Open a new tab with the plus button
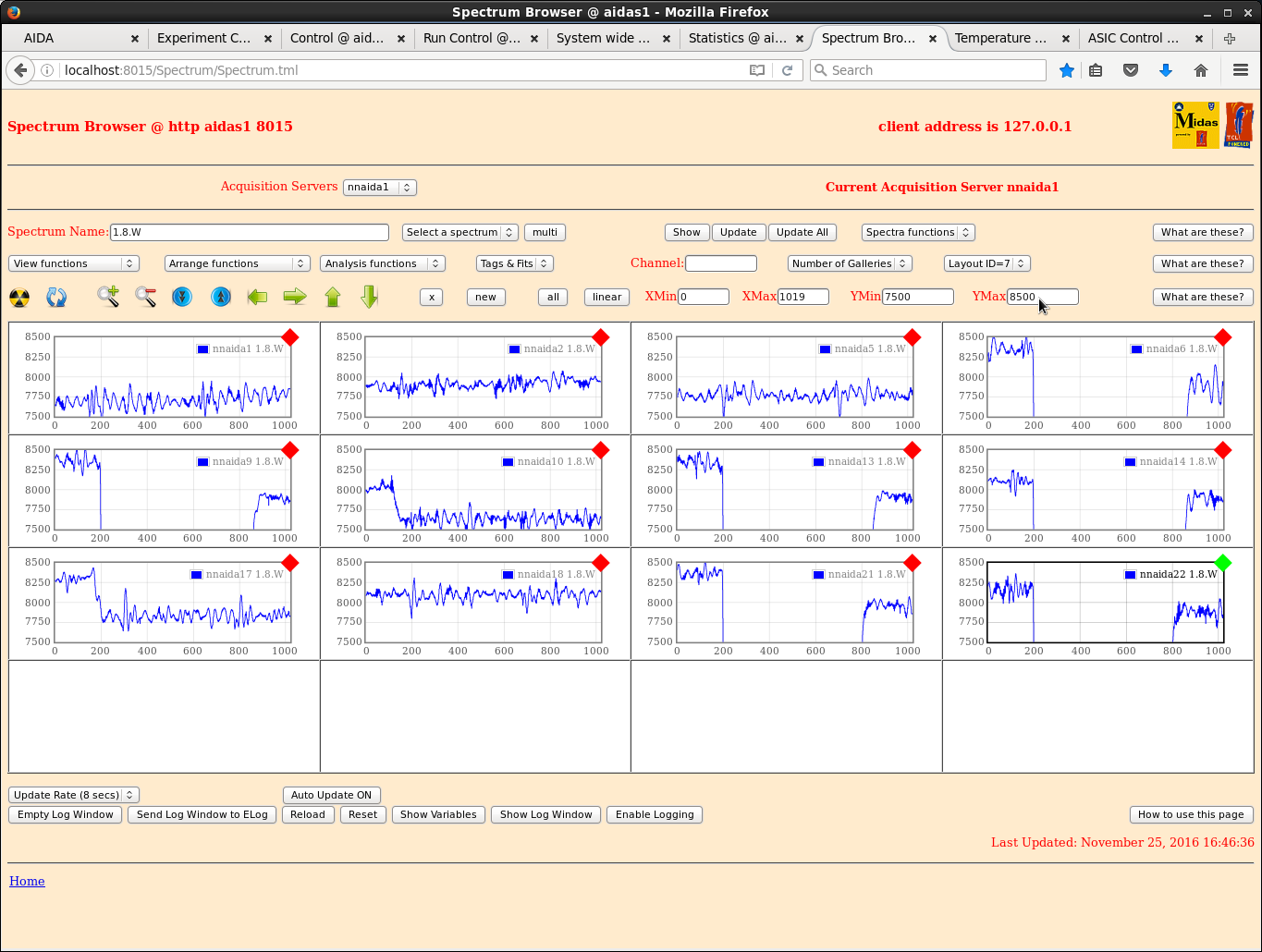Image resolution: width=1262 pixels, height=952 pixels. click(x=1230, y=38)
